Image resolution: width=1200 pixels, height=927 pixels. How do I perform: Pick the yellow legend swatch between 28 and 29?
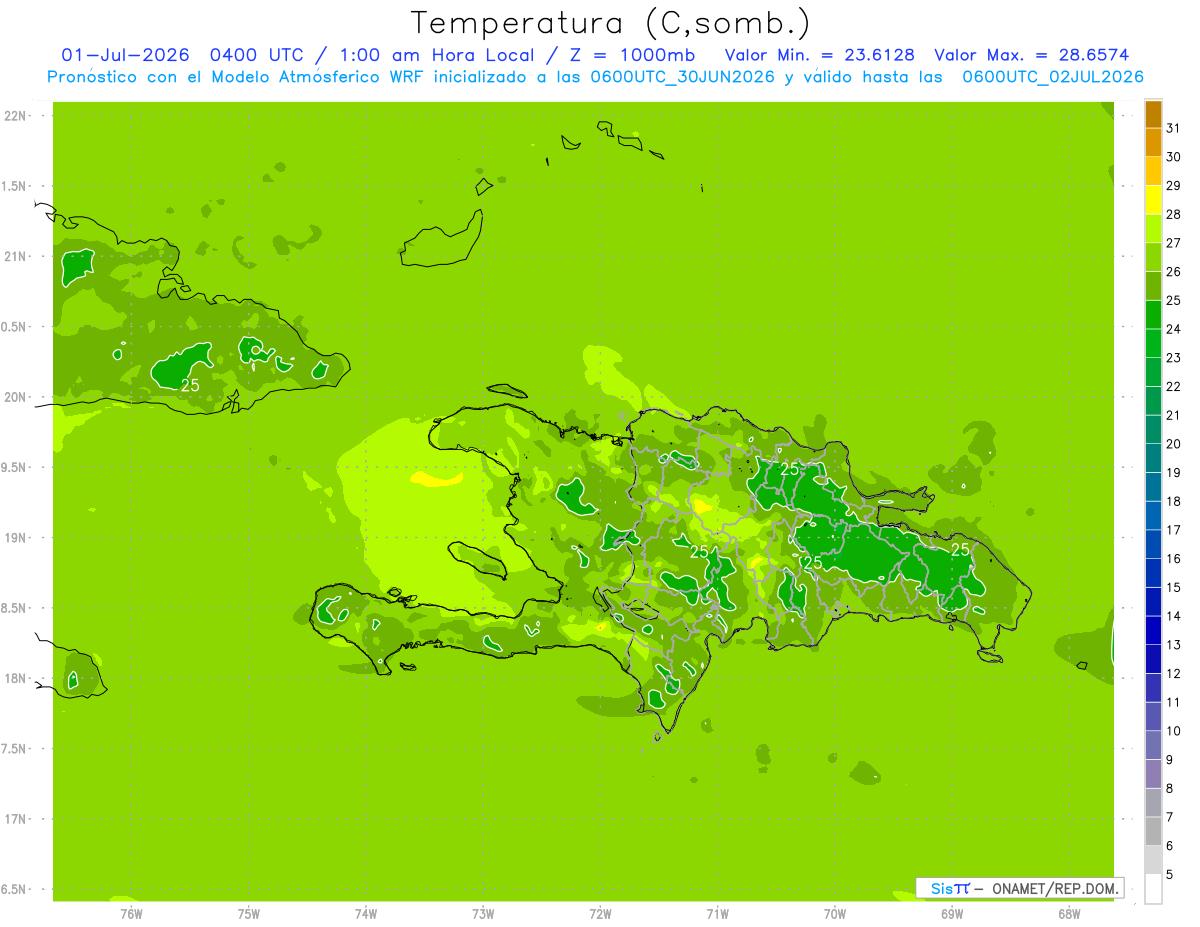[1153, 200]
